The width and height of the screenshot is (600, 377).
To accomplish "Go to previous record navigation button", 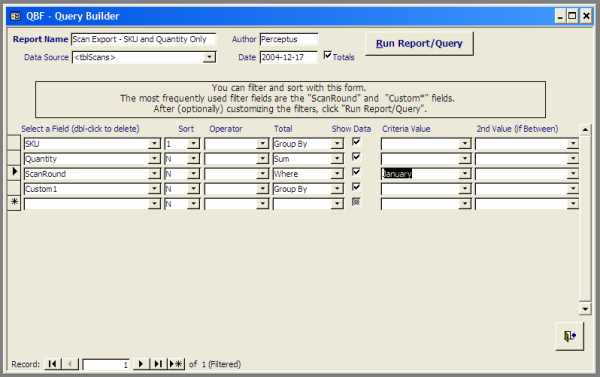I will click(70, 364).
